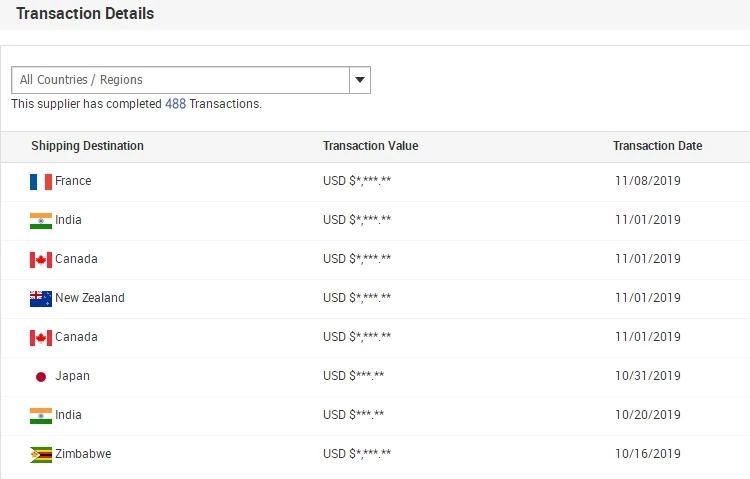The image size is (750, 479).
Task: Click the France destination label
Action: point(73,181)
